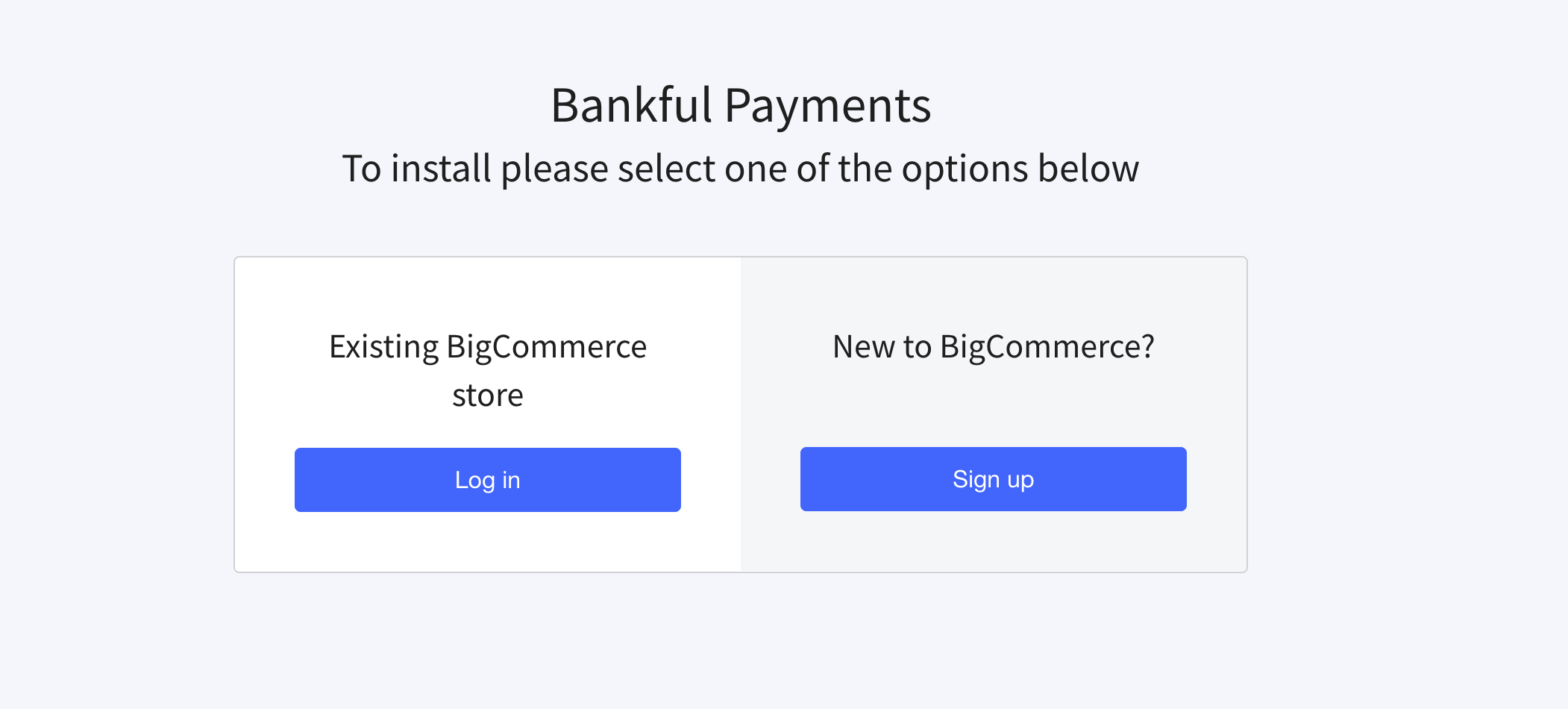Click the word "store" above Log in
Image resolution: width=1568 pixels, height=709 pixels.
[488, 396]
